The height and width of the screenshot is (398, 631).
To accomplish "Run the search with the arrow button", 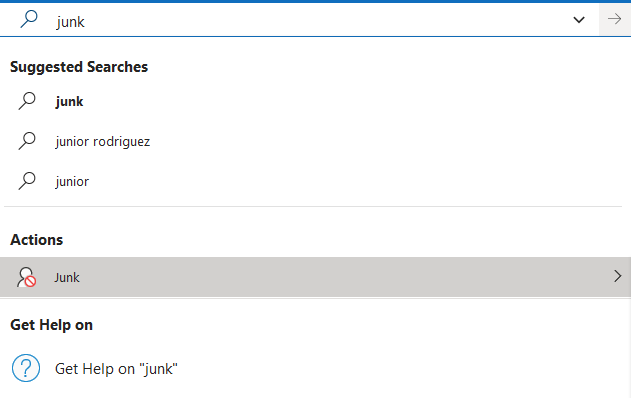I will click(x=614, y=19).
